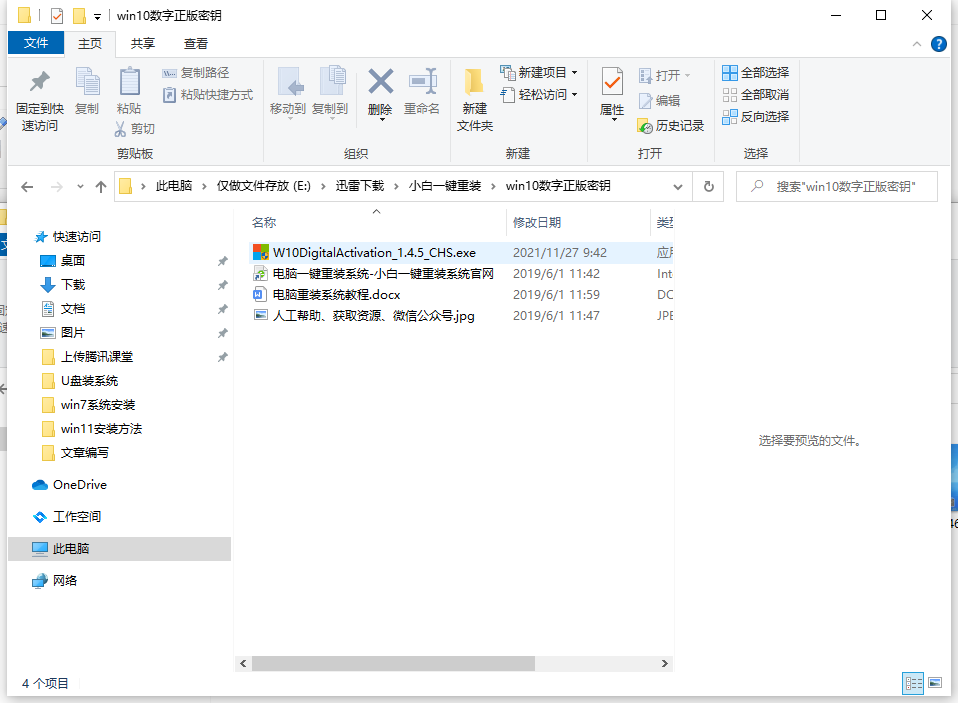Switch to the View (查看) tab
The height and width of the screenshot is (703, 958).
click(x=196, y=44)
